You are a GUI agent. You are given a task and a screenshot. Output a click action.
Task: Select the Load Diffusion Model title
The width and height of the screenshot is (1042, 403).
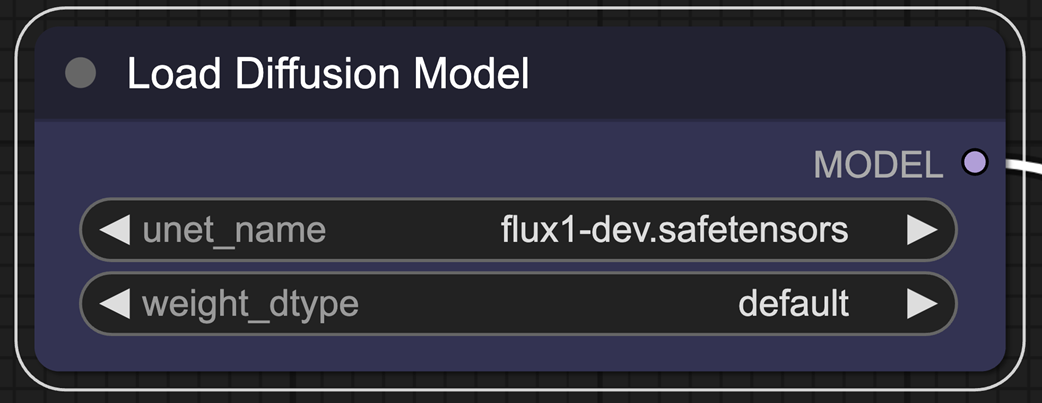(x=327, y=74)
